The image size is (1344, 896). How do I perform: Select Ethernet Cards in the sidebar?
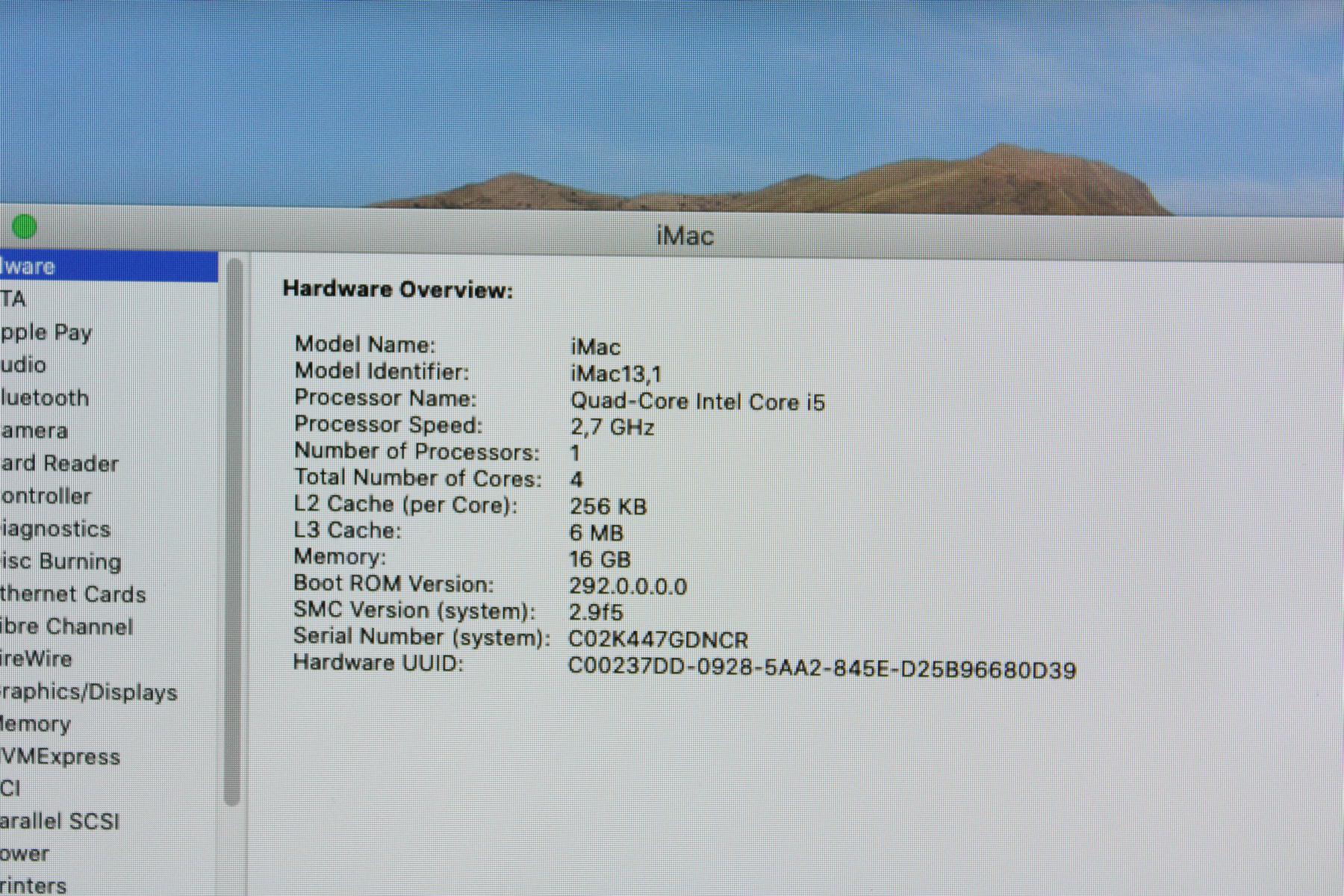pyautogui.click(x=73, y=594)
